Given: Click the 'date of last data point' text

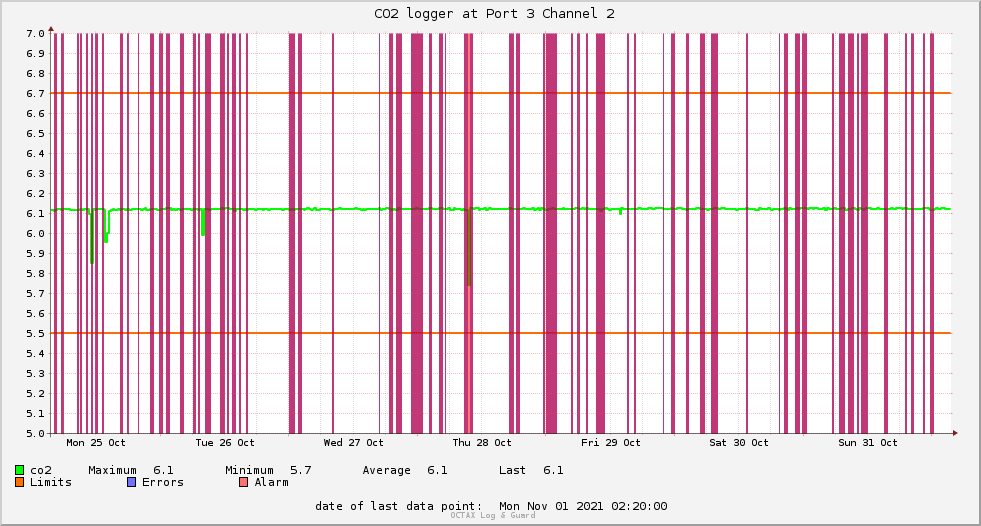Looking at the screenshot, I should pyautogui.click(x=399, y=506).
